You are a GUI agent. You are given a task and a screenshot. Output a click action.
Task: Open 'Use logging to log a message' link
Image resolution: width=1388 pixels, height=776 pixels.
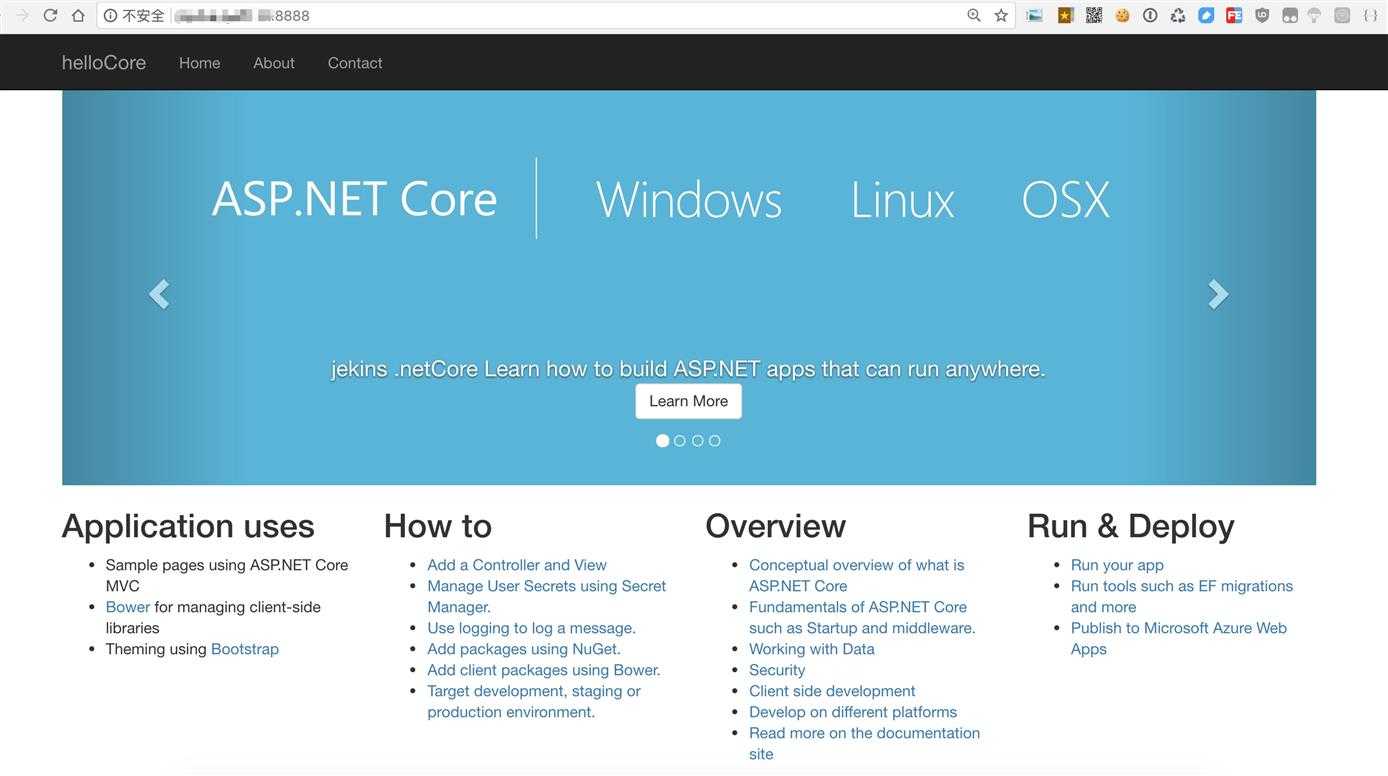click(531, 628)
